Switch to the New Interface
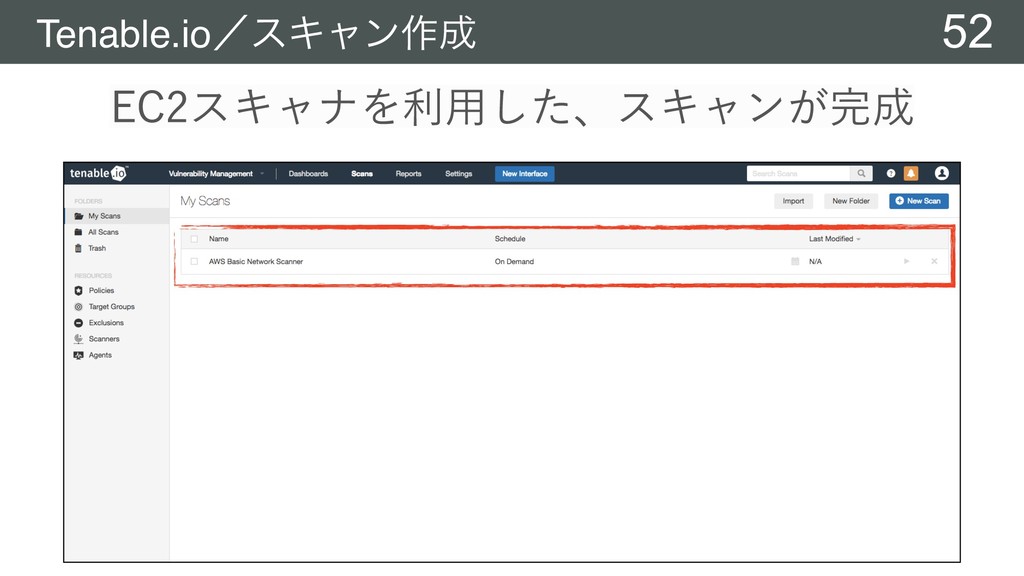This screenshot has width=1024, height=576. point(524,174)
